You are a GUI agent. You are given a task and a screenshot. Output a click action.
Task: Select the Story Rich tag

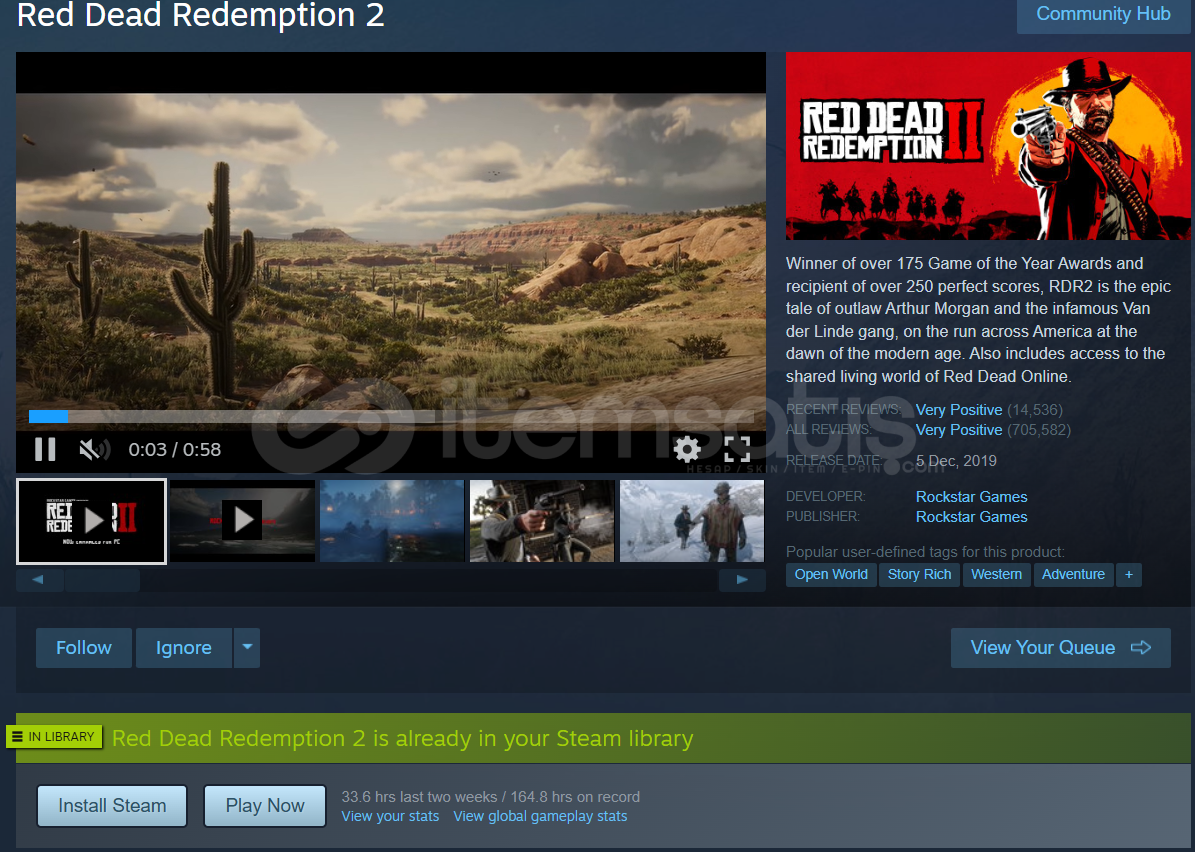pos(919,575)
